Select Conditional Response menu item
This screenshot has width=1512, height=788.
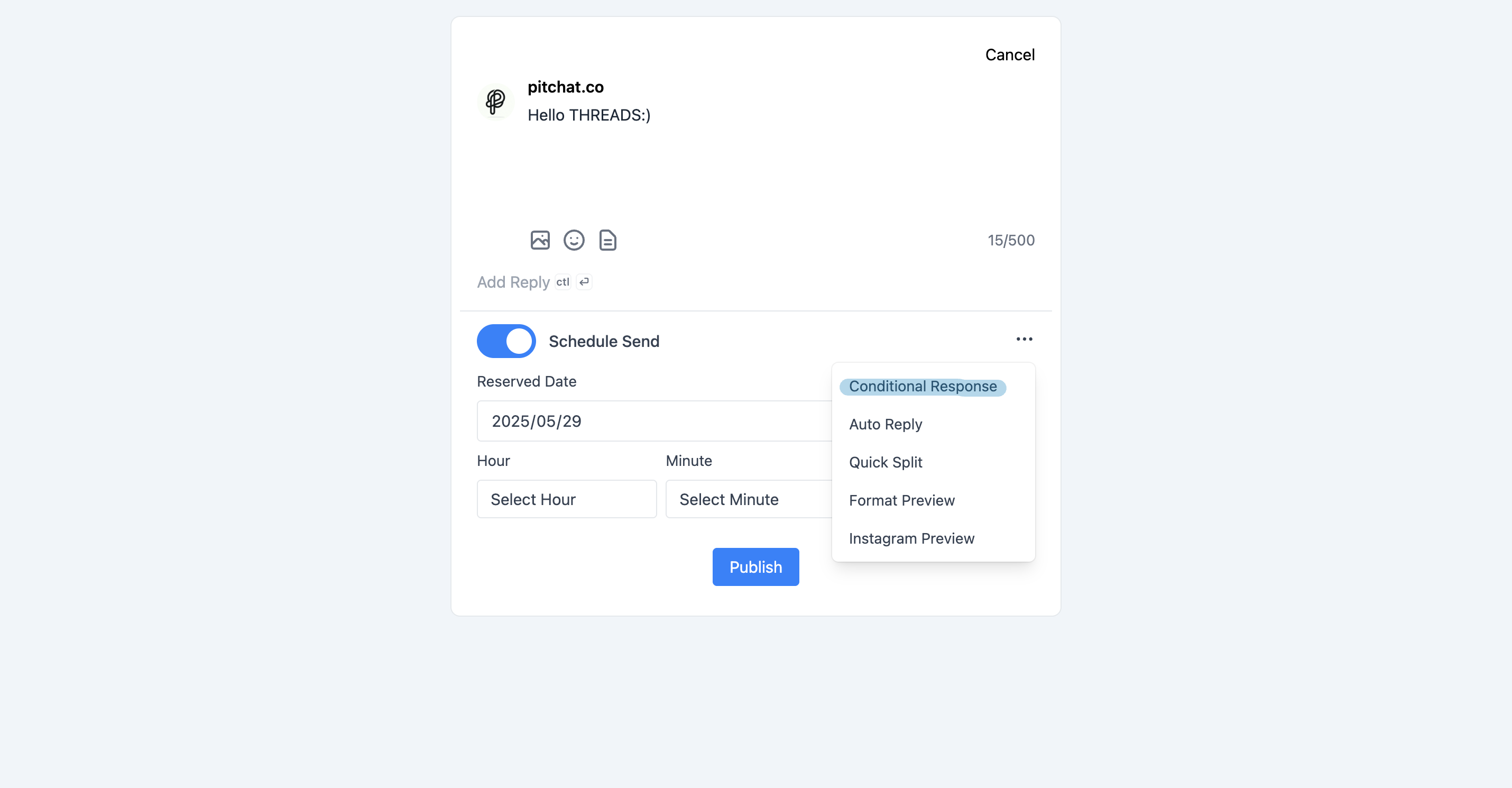click(x=923, y=387)
